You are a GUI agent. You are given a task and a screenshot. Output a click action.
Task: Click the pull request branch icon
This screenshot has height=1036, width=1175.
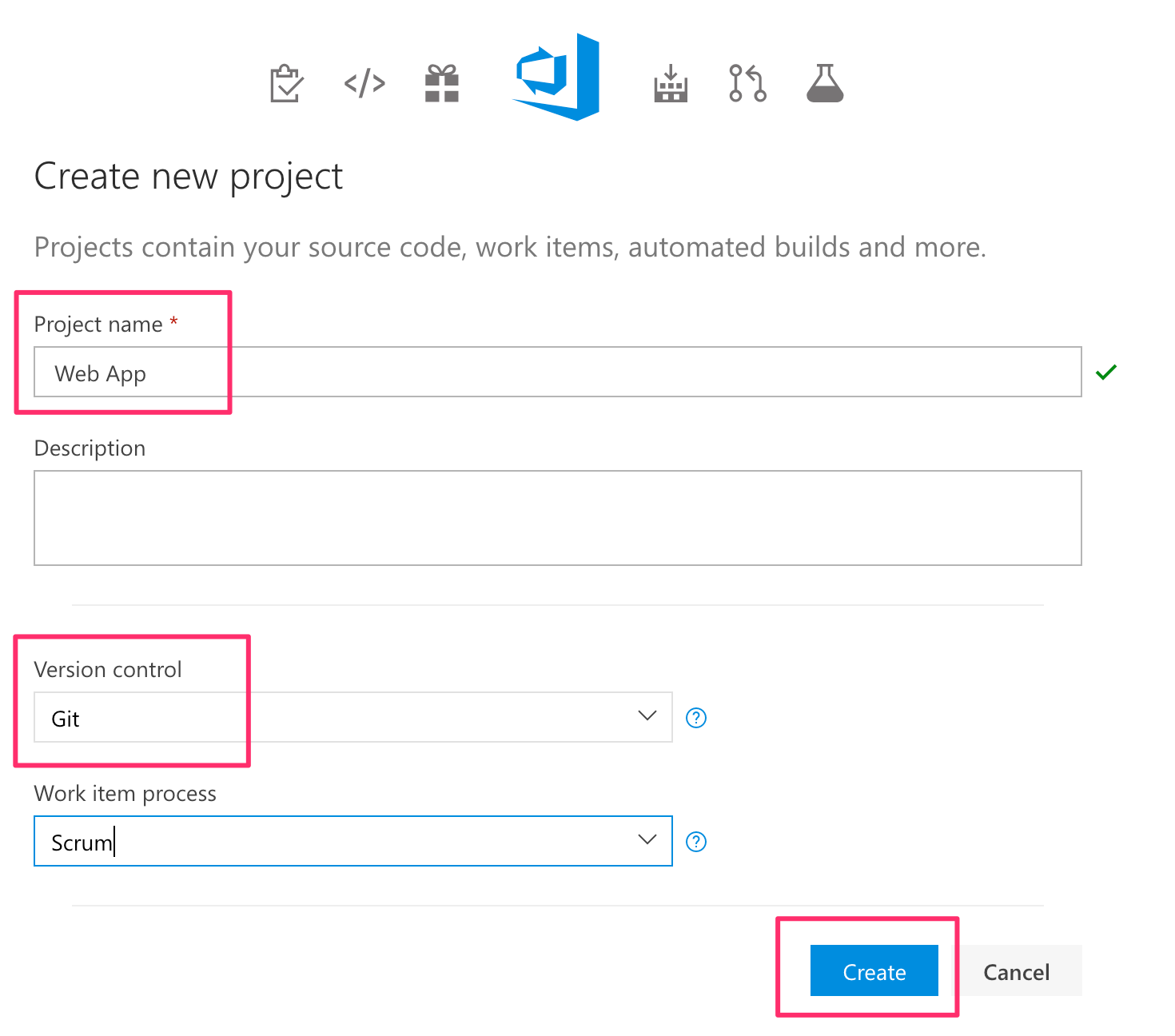pyautogui.click(x=747, y=83)
